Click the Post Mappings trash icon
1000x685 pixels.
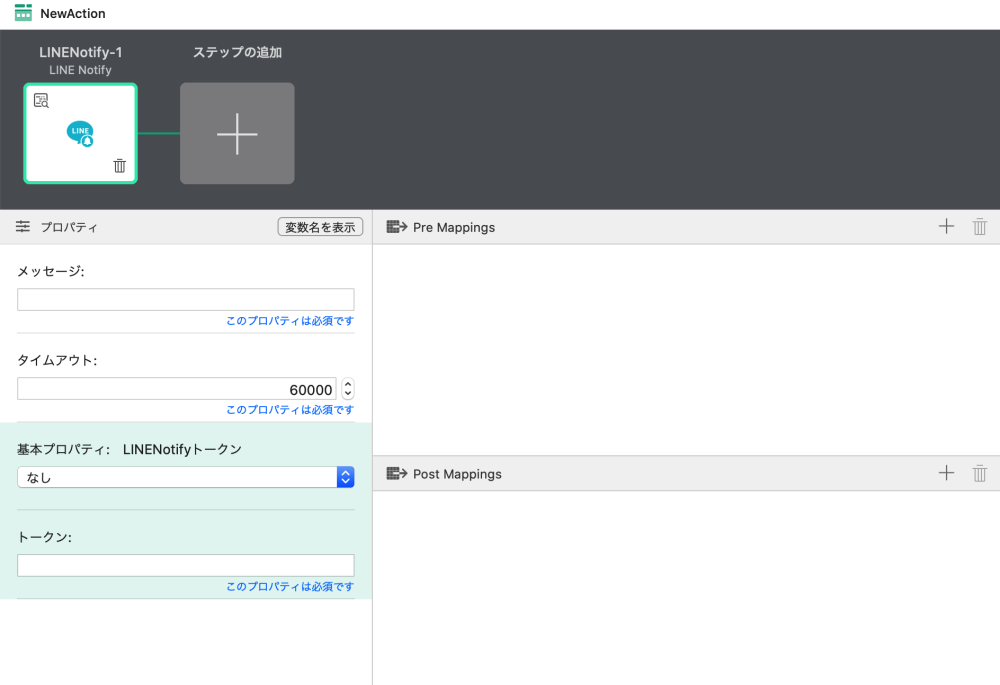(980, 473)
